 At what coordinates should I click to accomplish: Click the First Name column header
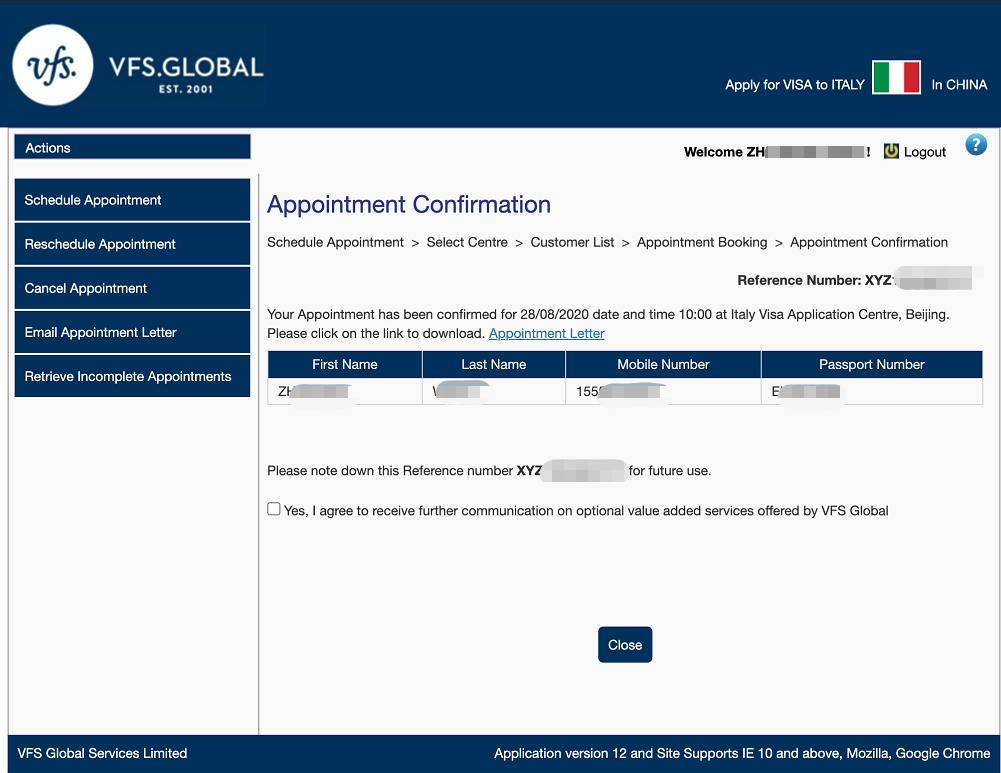click(x=345, y=364)
